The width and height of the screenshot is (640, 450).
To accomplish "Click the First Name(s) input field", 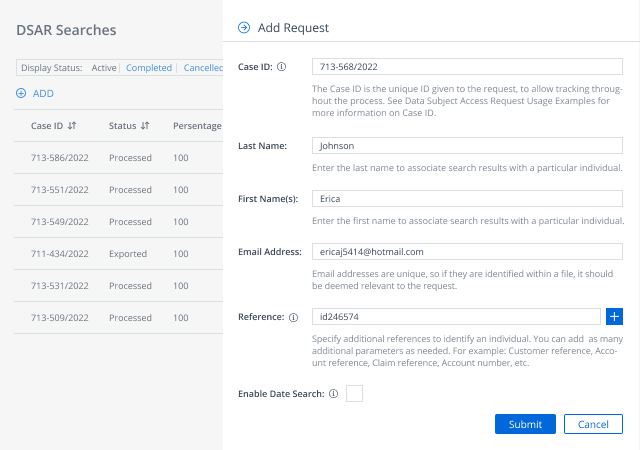I will [x=467, y=199].
